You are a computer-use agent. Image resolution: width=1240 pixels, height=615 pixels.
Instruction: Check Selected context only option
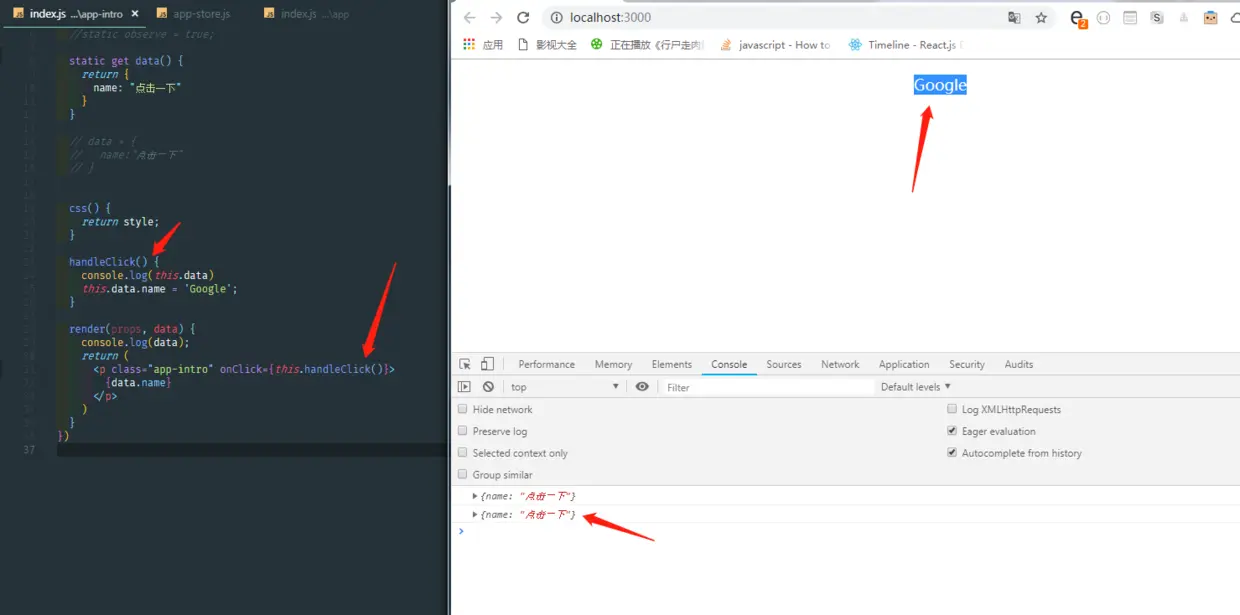pos(462,453)
